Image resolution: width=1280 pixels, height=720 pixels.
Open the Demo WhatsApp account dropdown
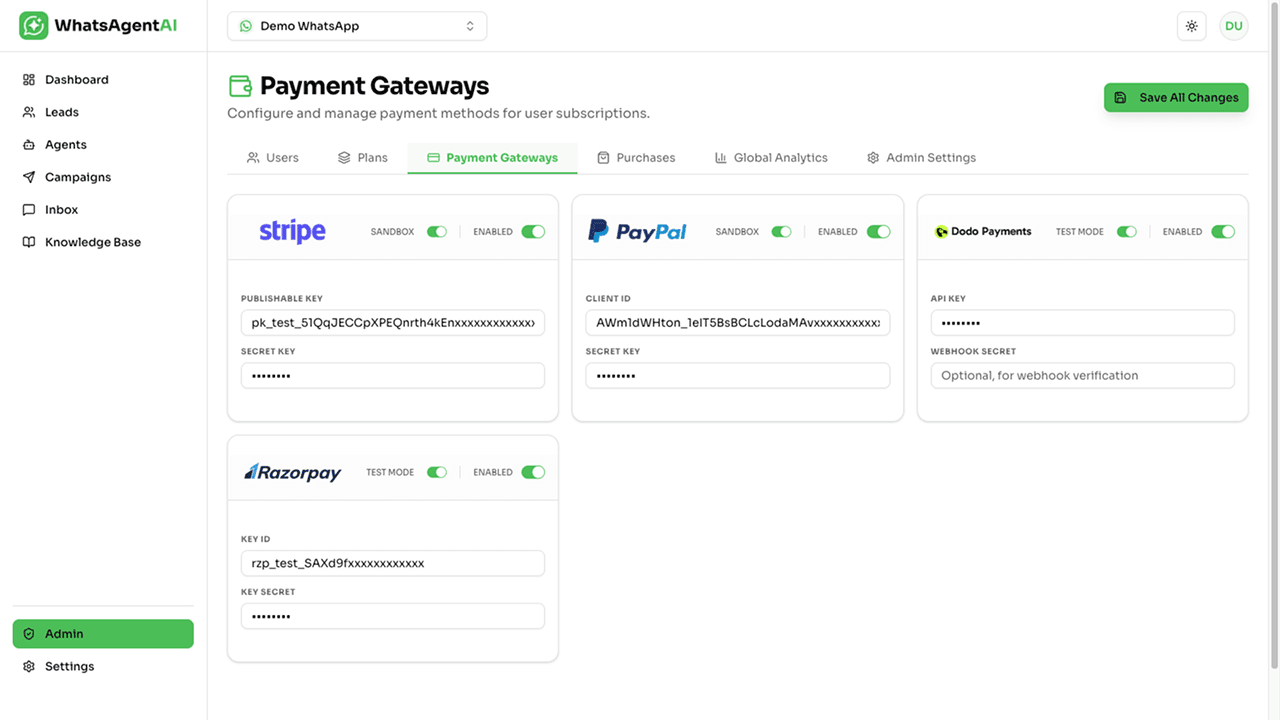[357, 26]
